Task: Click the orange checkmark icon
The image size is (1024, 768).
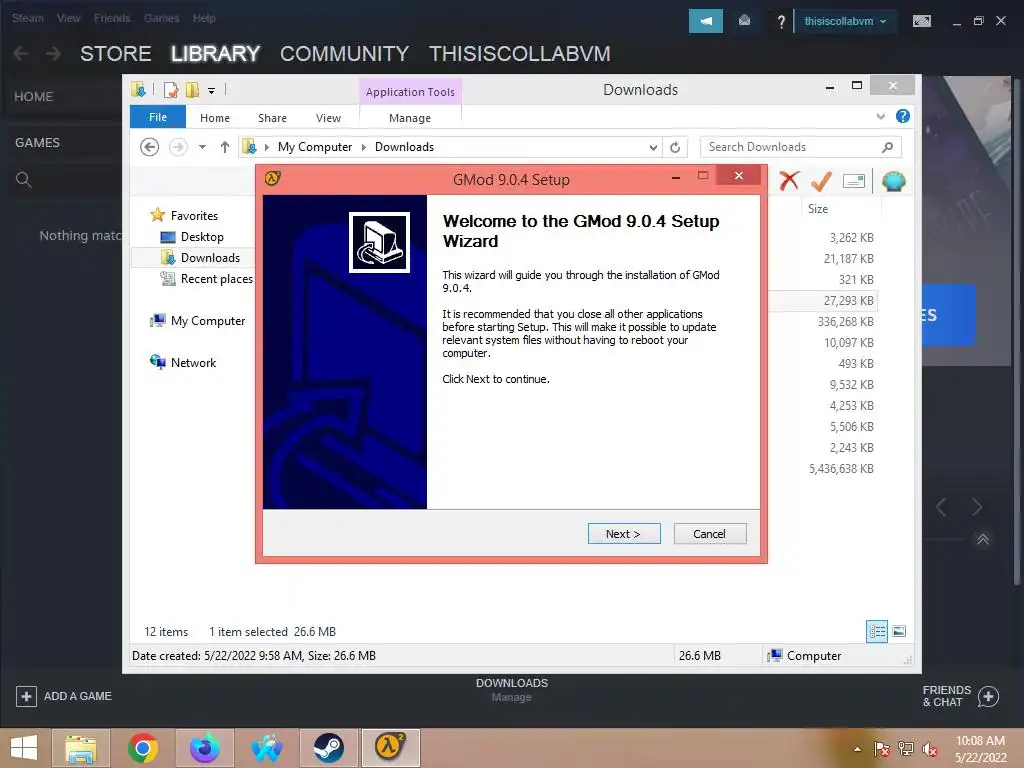Action: [x=821, y=181]
